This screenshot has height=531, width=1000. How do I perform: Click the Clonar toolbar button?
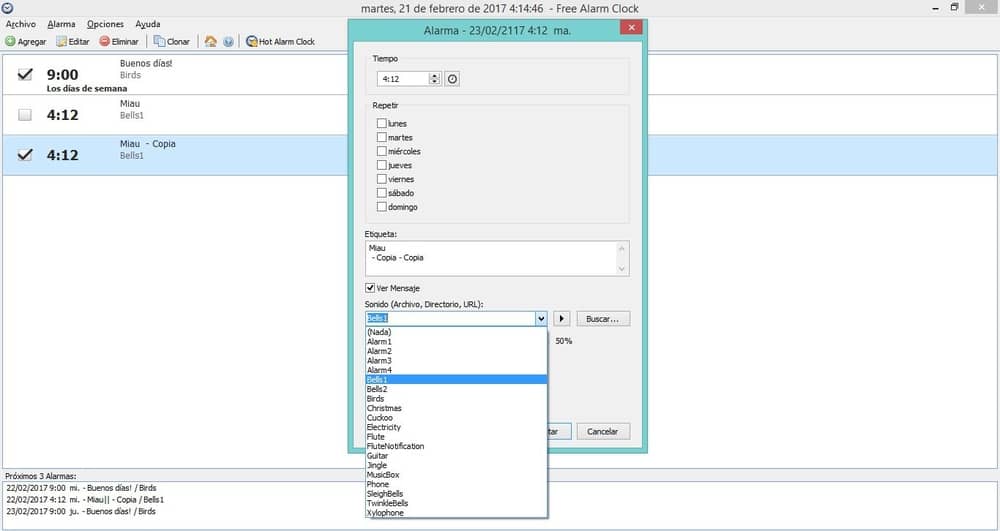172,41
